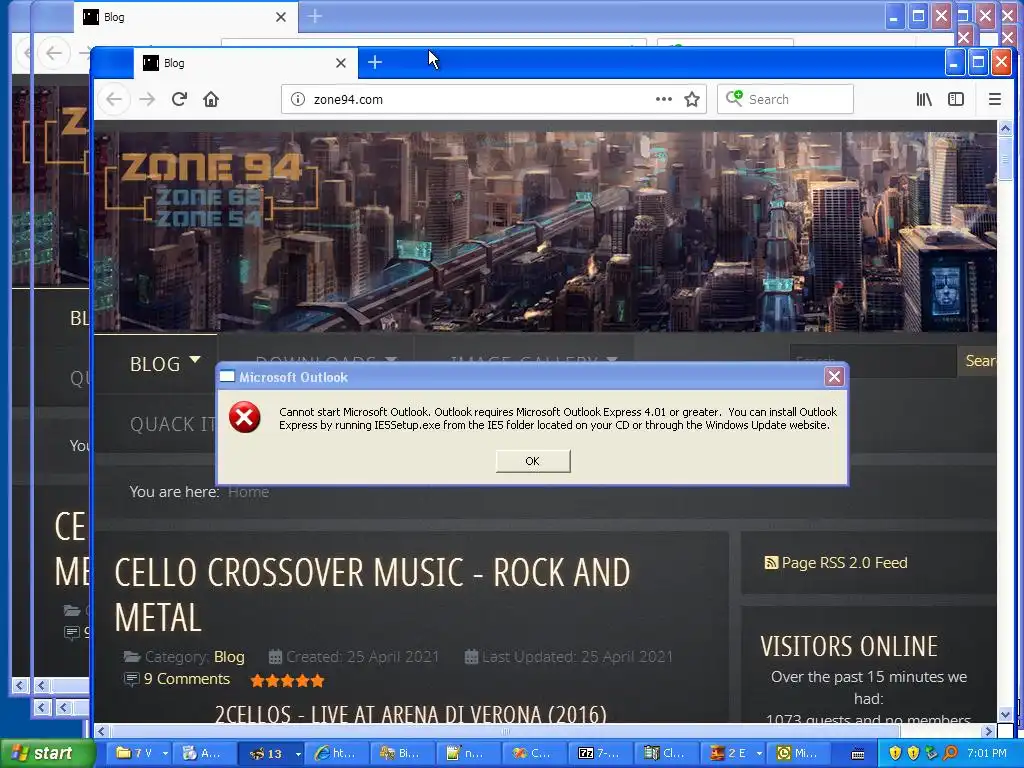Expand the '13' taskbar group dropdown arrow
1024x768 pixels.
298,754
